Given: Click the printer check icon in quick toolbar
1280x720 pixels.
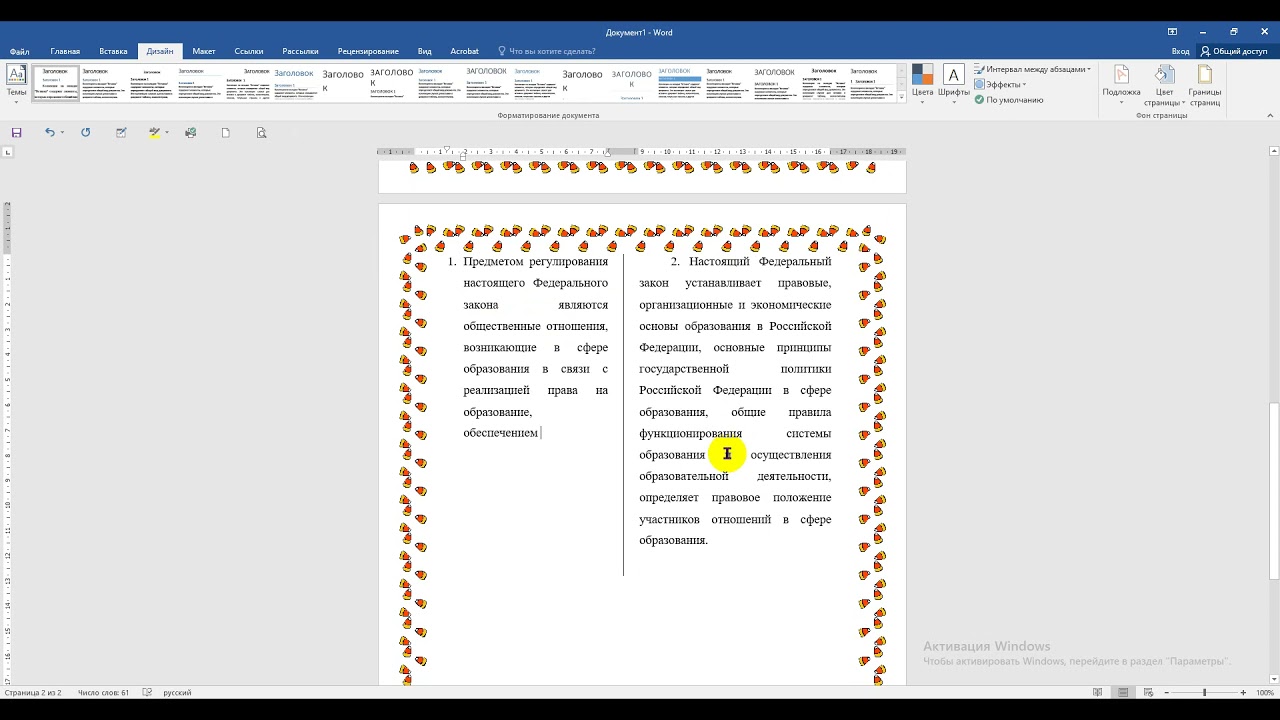Looking at the screenshot, I should point(191,132).
